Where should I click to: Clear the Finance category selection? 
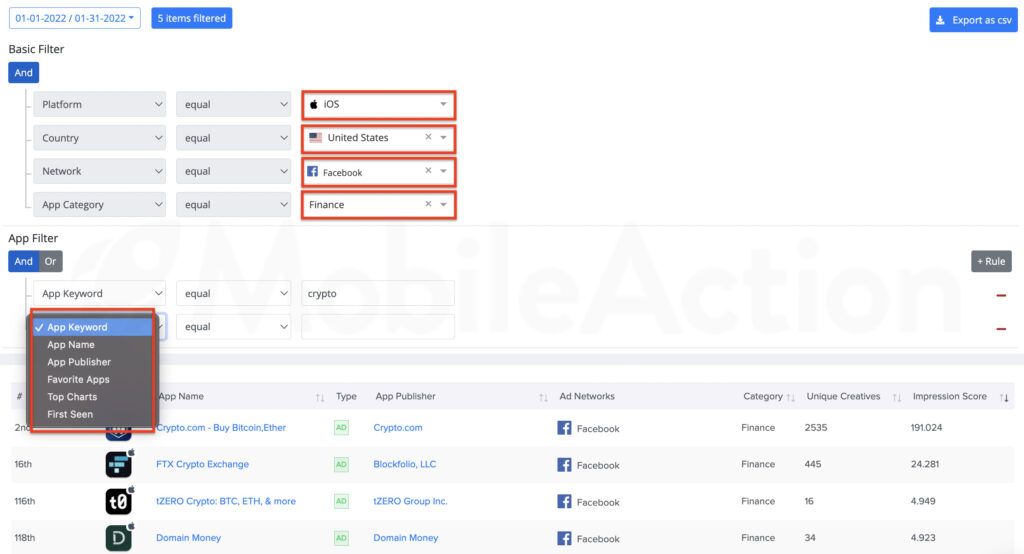pyautogui.click(x=428, y=204)
